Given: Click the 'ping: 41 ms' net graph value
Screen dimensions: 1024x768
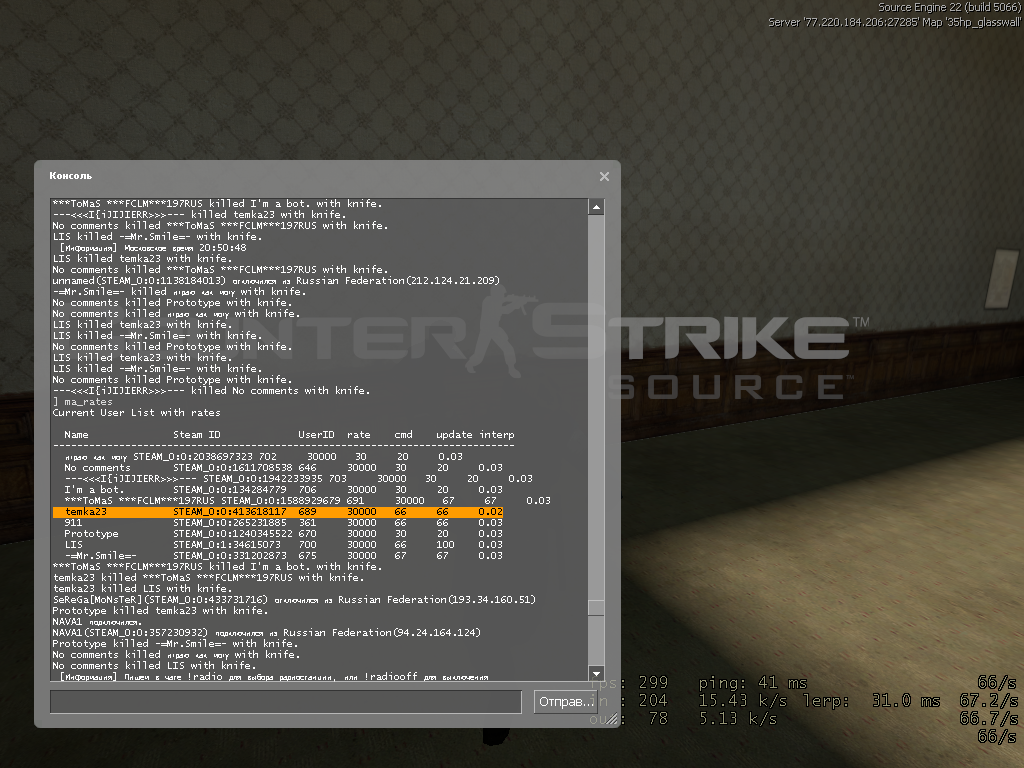Looking at the screenshot, I should coord(752,683).
